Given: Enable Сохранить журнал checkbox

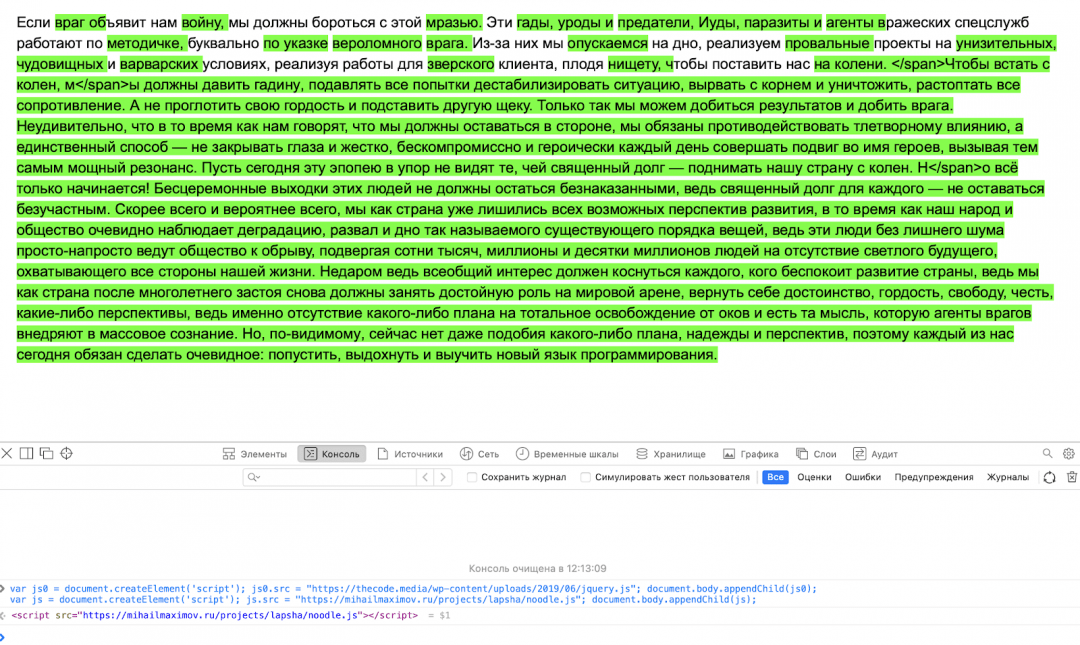Looking at the screenshot, I should 472,478.
